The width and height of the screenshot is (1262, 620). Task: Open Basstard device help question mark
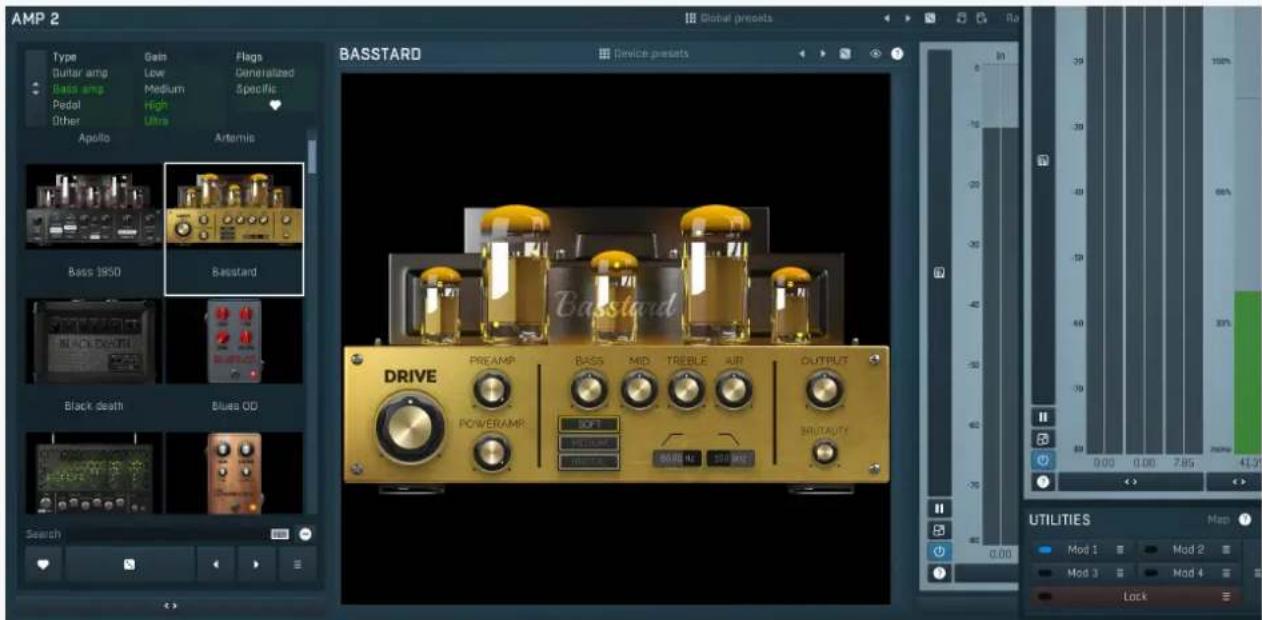[x=897, y=54]
